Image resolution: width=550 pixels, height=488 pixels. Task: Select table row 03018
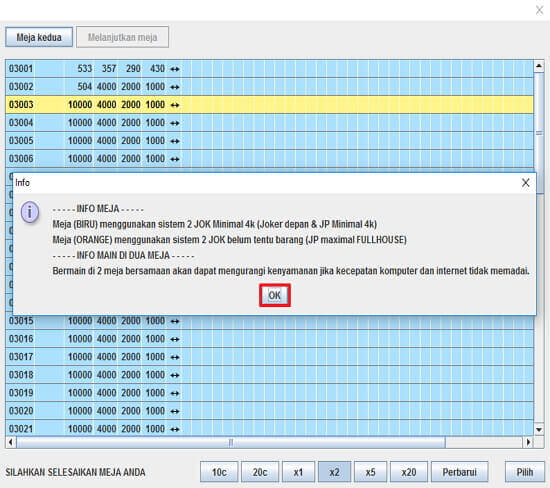tap(269, 375)
